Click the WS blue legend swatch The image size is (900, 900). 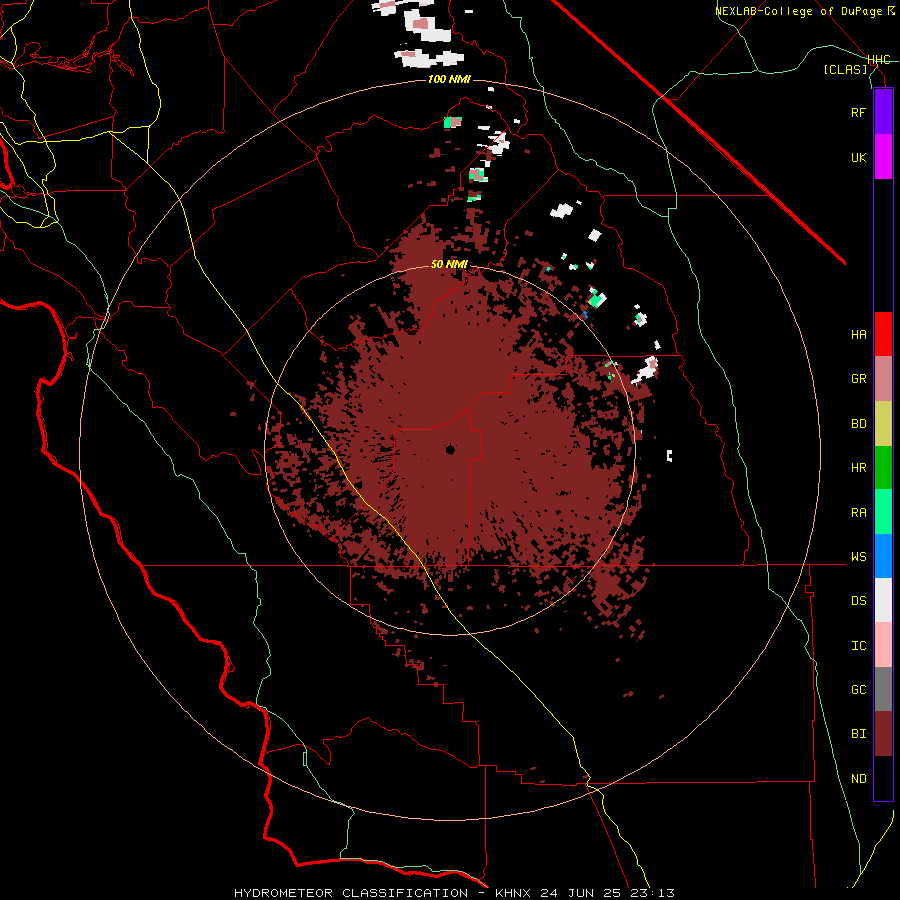[x=883, y=556]
